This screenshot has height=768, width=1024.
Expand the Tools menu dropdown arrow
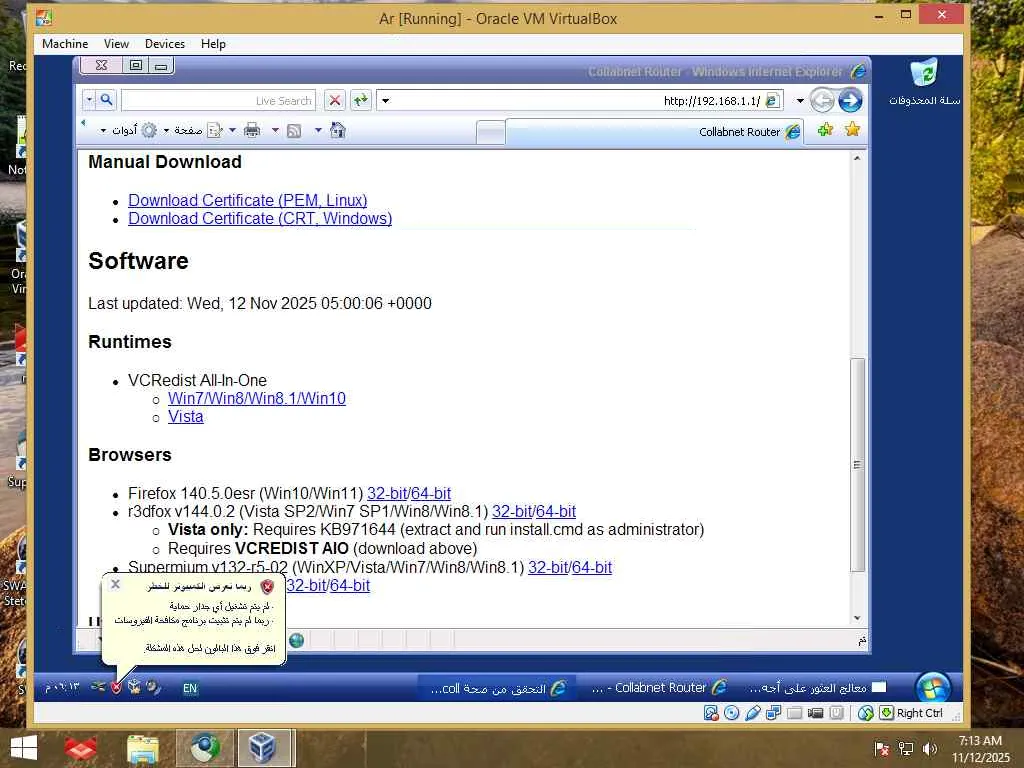pos(103,131)
